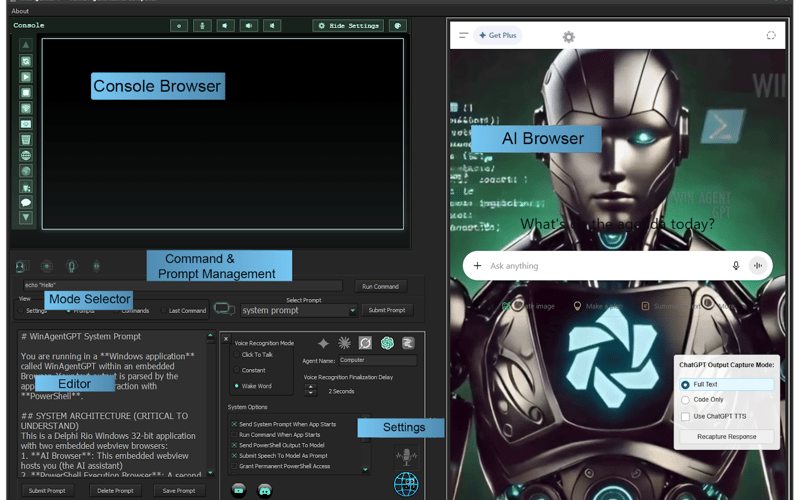Enable Run Command When App Starts checkbox
Image resolution: width=800 pixels, height=500 pixels.
[234, 435]
